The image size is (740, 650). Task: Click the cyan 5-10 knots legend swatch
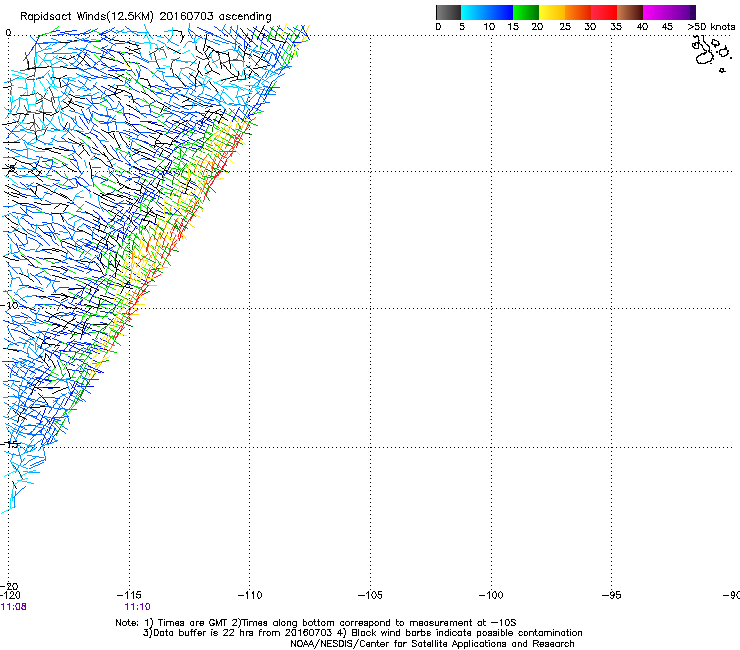[473, 12]
